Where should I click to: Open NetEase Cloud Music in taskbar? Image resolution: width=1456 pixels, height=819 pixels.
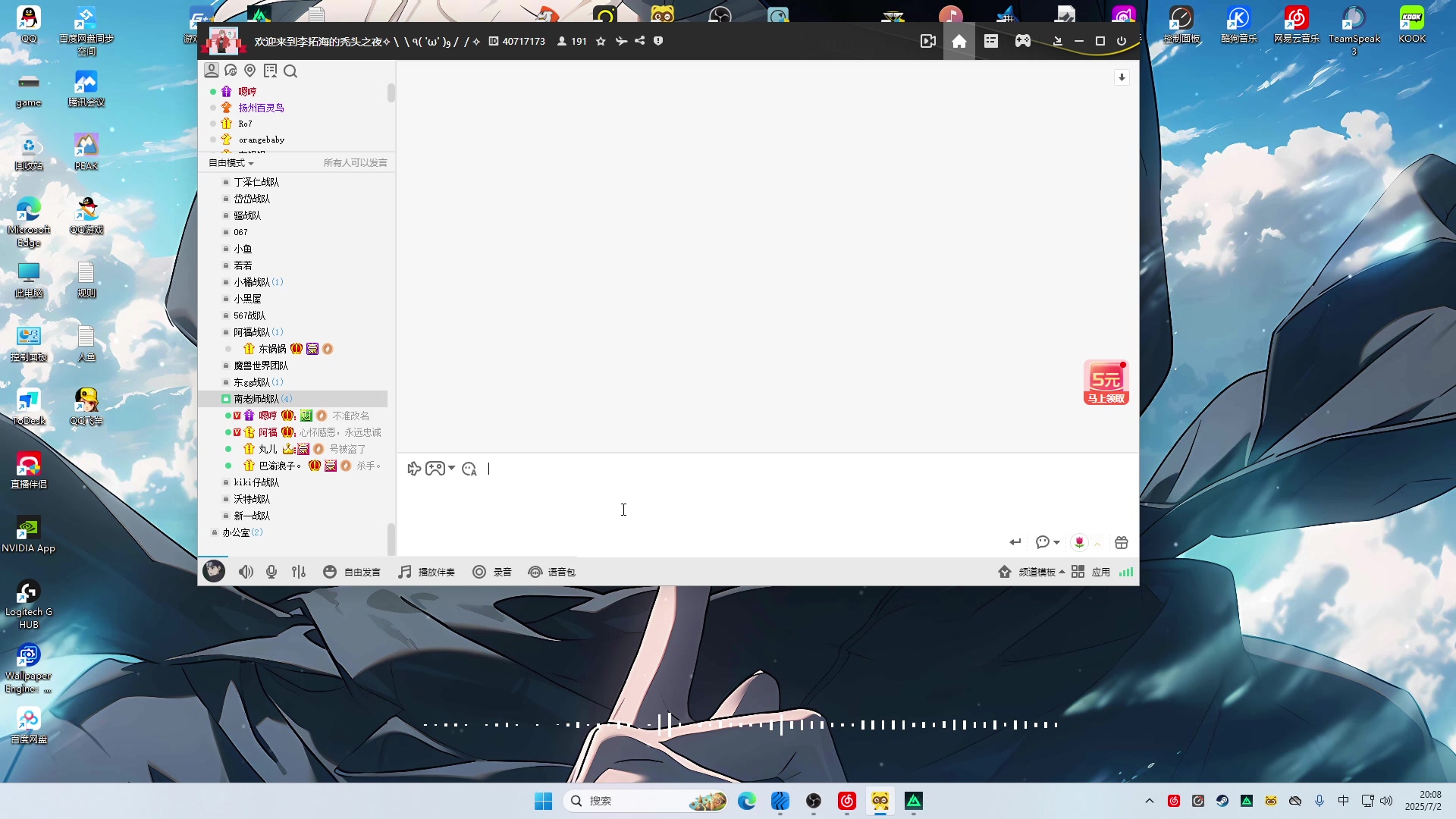point(847,801)
